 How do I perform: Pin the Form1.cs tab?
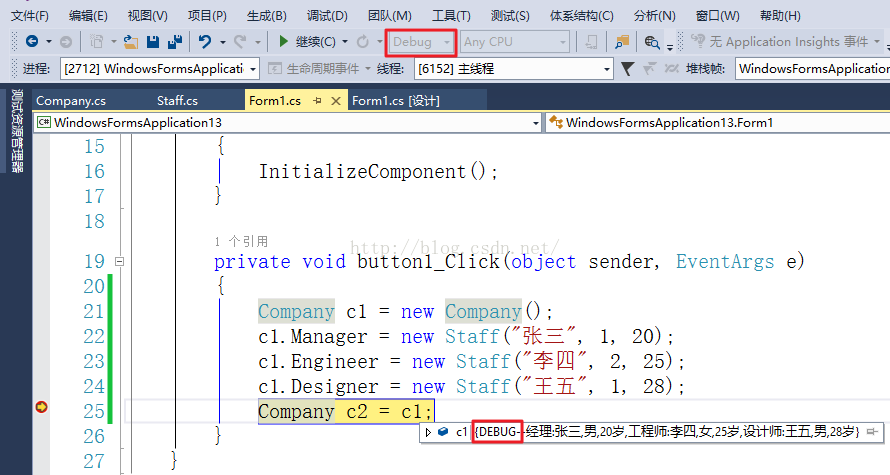click(317, 100)
